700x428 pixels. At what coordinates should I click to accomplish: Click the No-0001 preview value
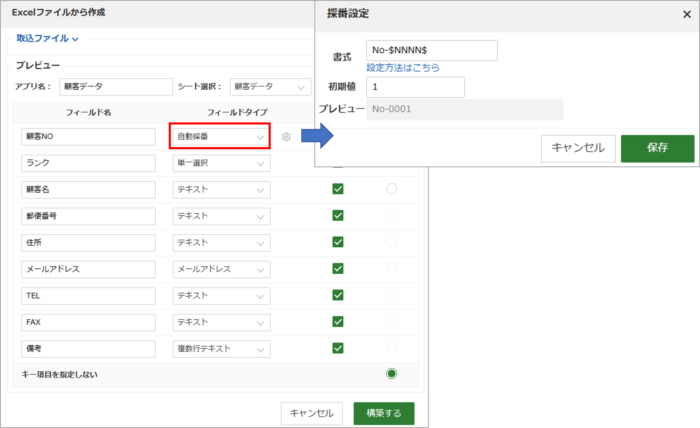[x=464, y=109]
